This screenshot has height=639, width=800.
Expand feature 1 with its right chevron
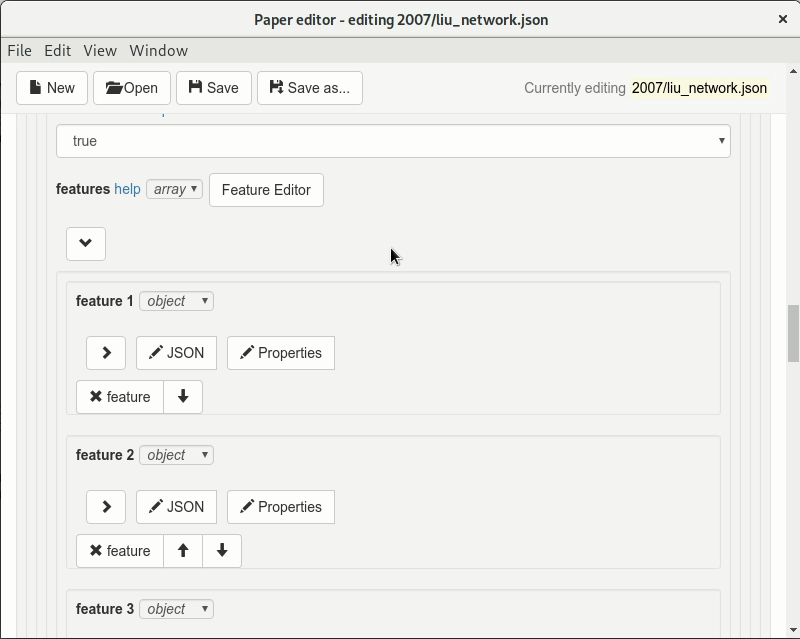[106, 353]
